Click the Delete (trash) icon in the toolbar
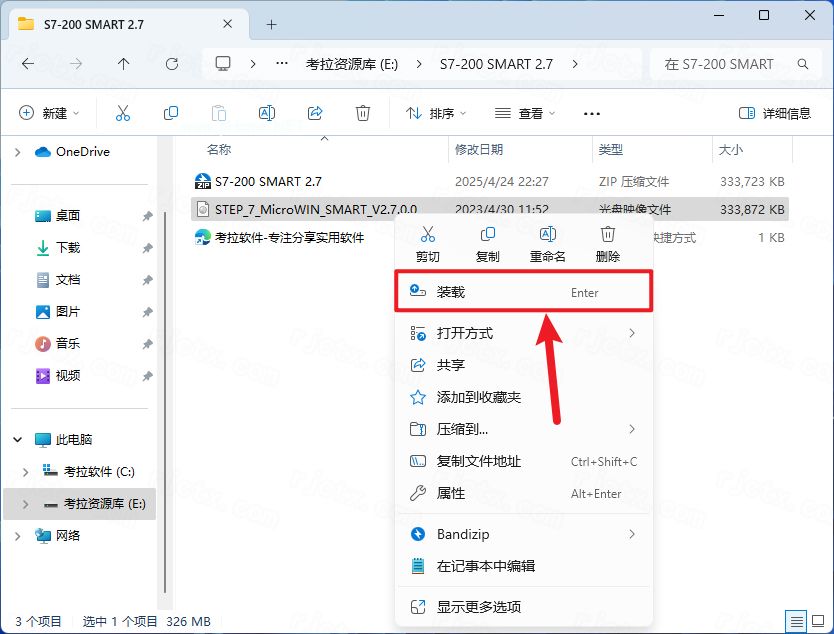 pyautogui.click(x=362, y=112)
